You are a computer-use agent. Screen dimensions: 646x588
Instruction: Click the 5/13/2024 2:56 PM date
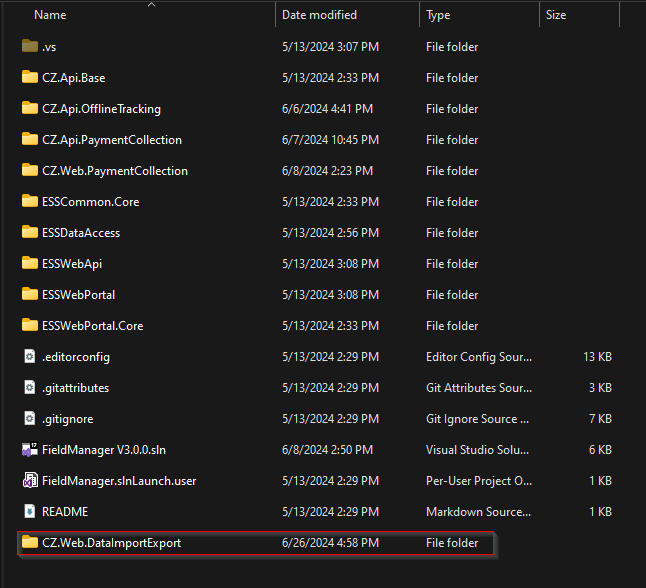pyautogui.click(x=330, y=233)
